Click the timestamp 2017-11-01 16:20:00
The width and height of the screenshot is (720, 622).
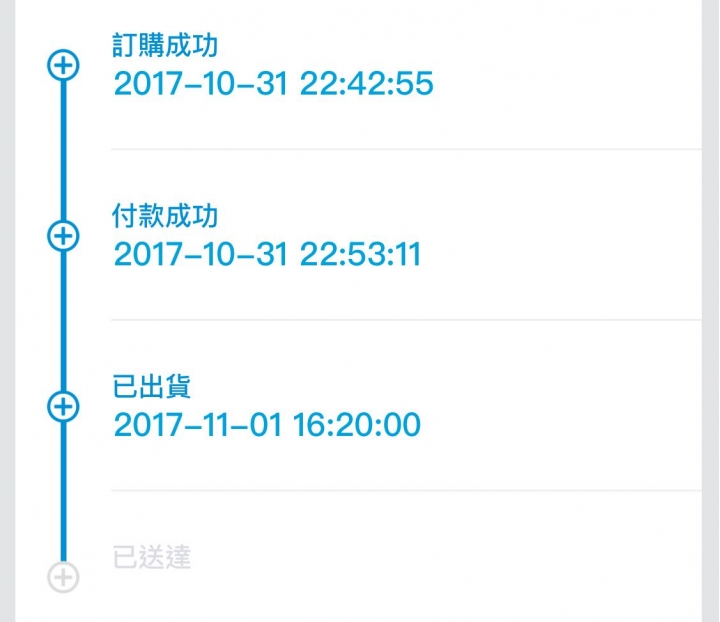pyautogui.click(x=267, y=425)
